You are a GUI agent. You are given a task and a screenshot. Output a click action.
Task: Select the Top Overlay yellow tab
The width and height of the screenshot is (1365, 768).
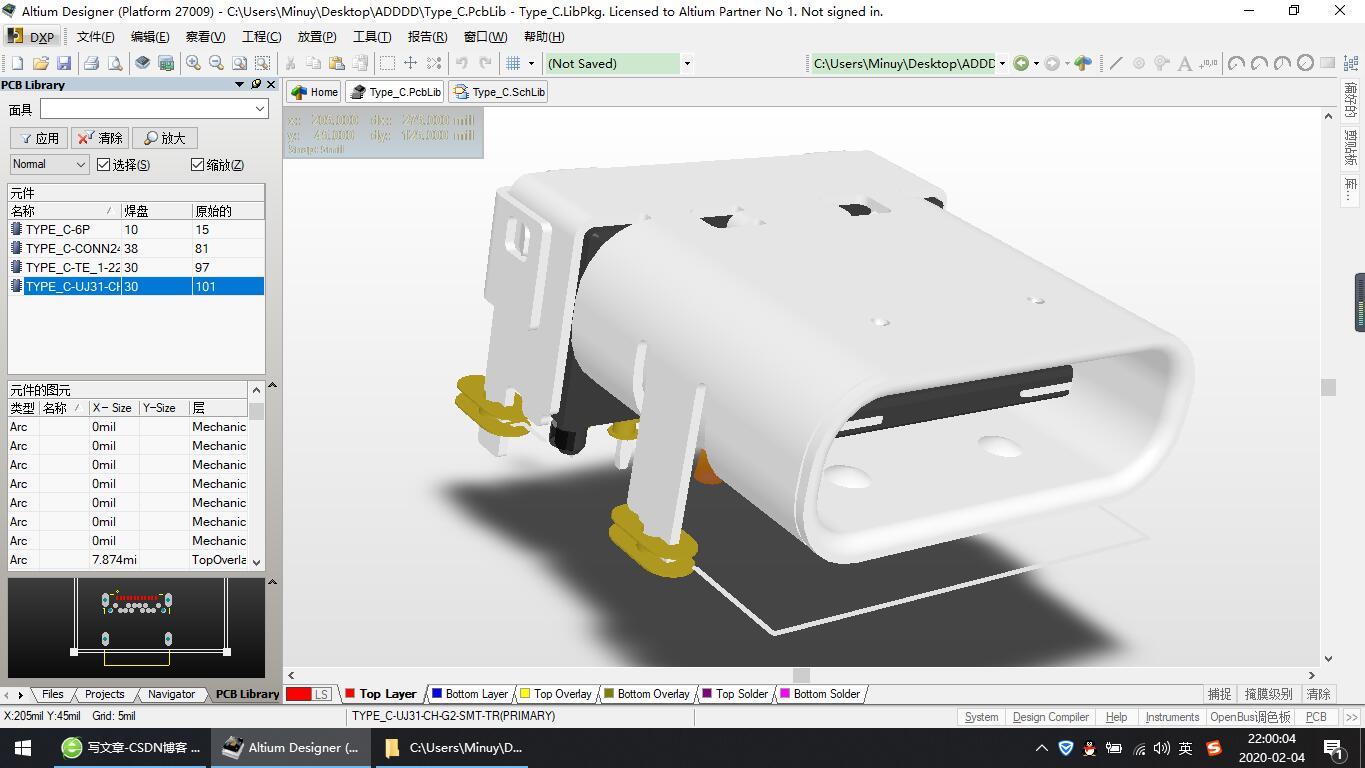[556, 694]
